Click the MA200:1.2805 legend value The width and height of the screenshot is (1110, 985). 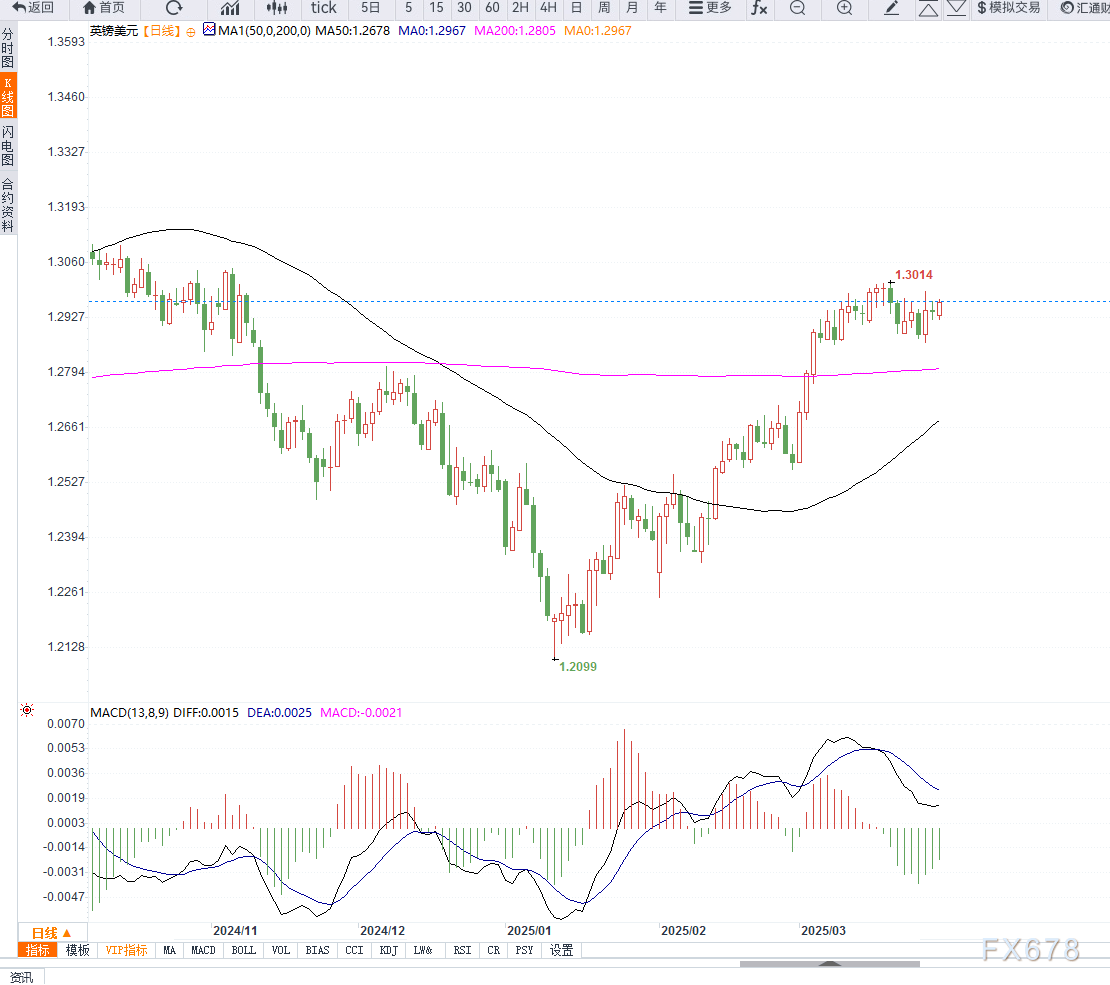515,30
